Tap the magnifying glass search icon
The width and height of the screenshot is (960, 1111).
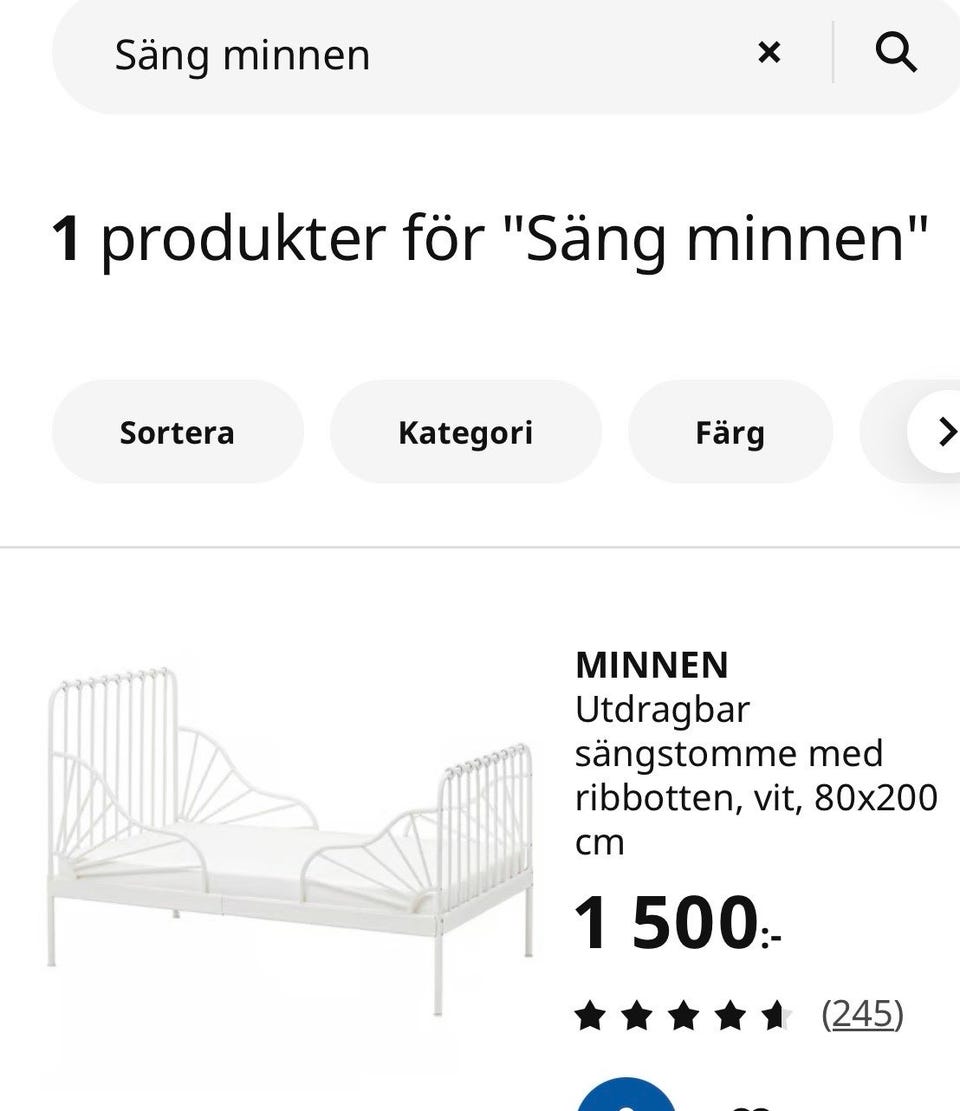click(895, 53)
